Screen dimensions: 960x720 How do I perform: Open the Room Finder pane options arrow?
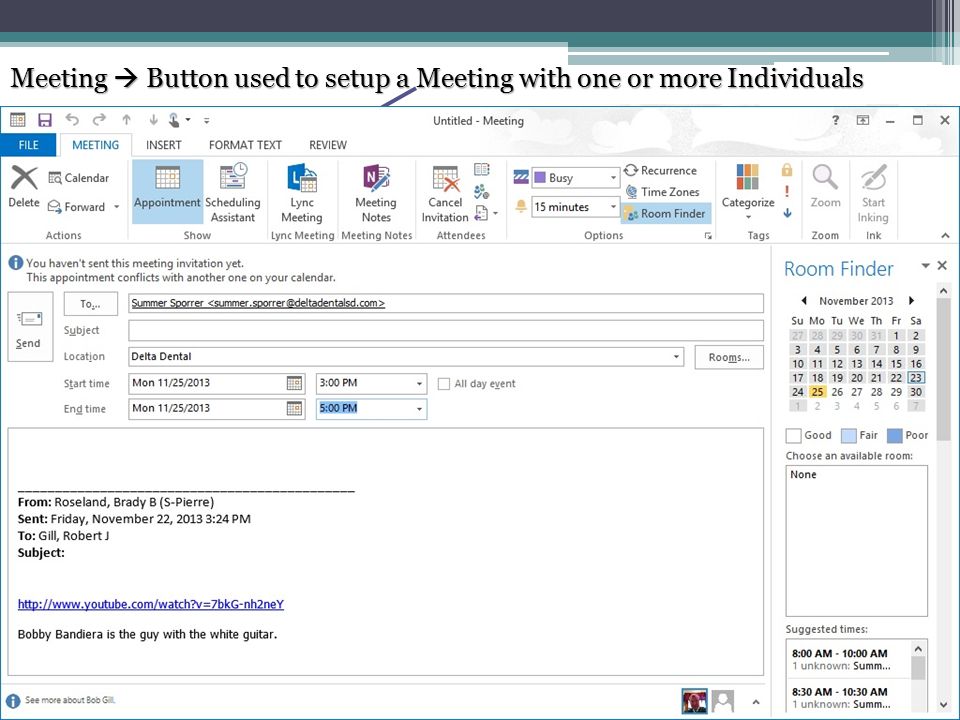[926, 265]
